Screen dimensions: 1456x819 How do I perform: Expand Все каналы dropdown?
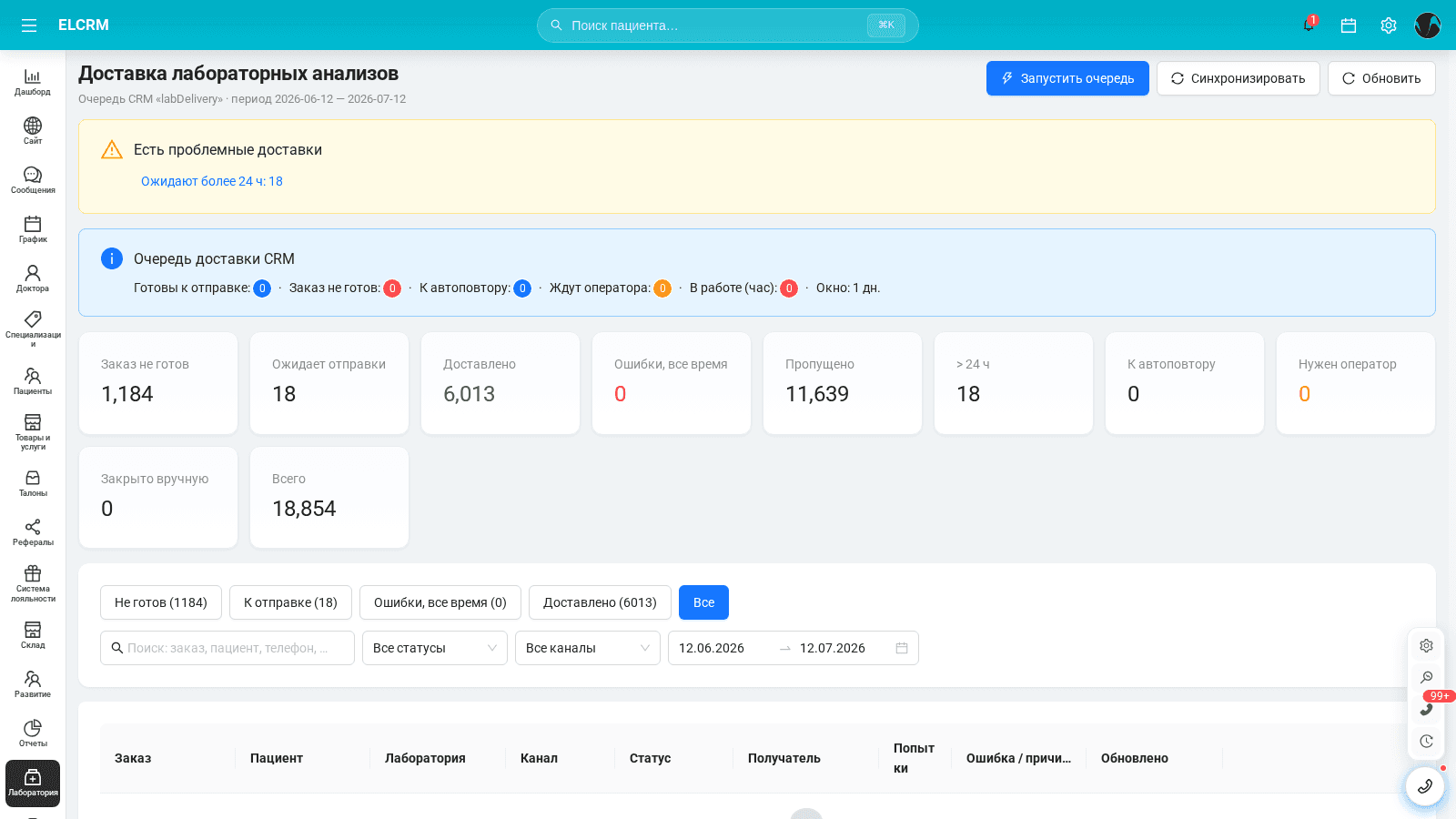[x=588, y=648]
